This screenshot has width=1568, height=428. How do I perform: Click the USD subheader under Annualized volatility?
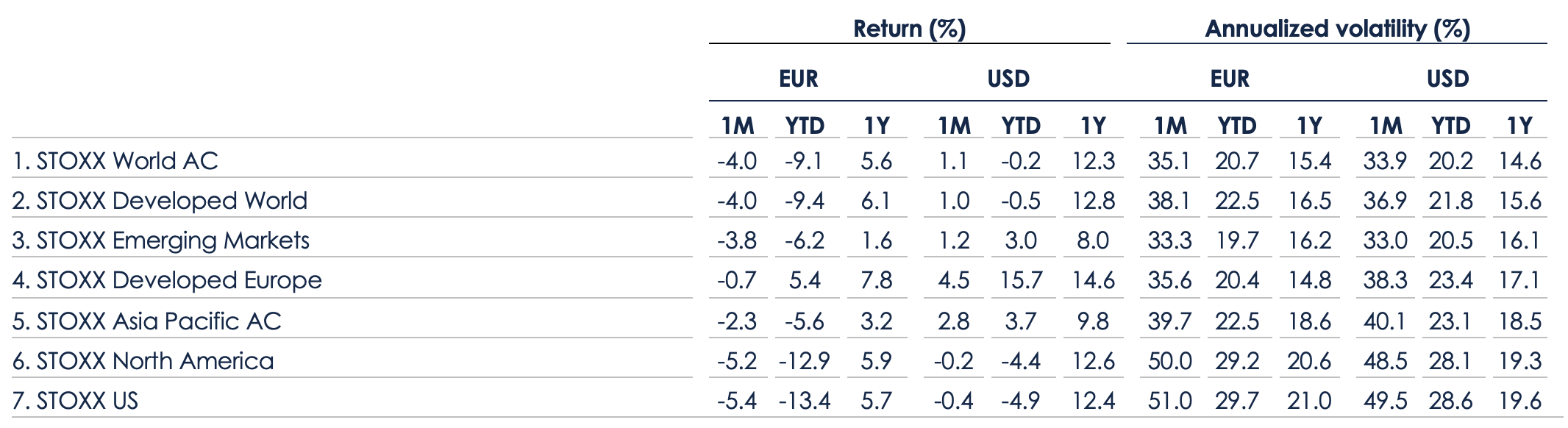1447,79
